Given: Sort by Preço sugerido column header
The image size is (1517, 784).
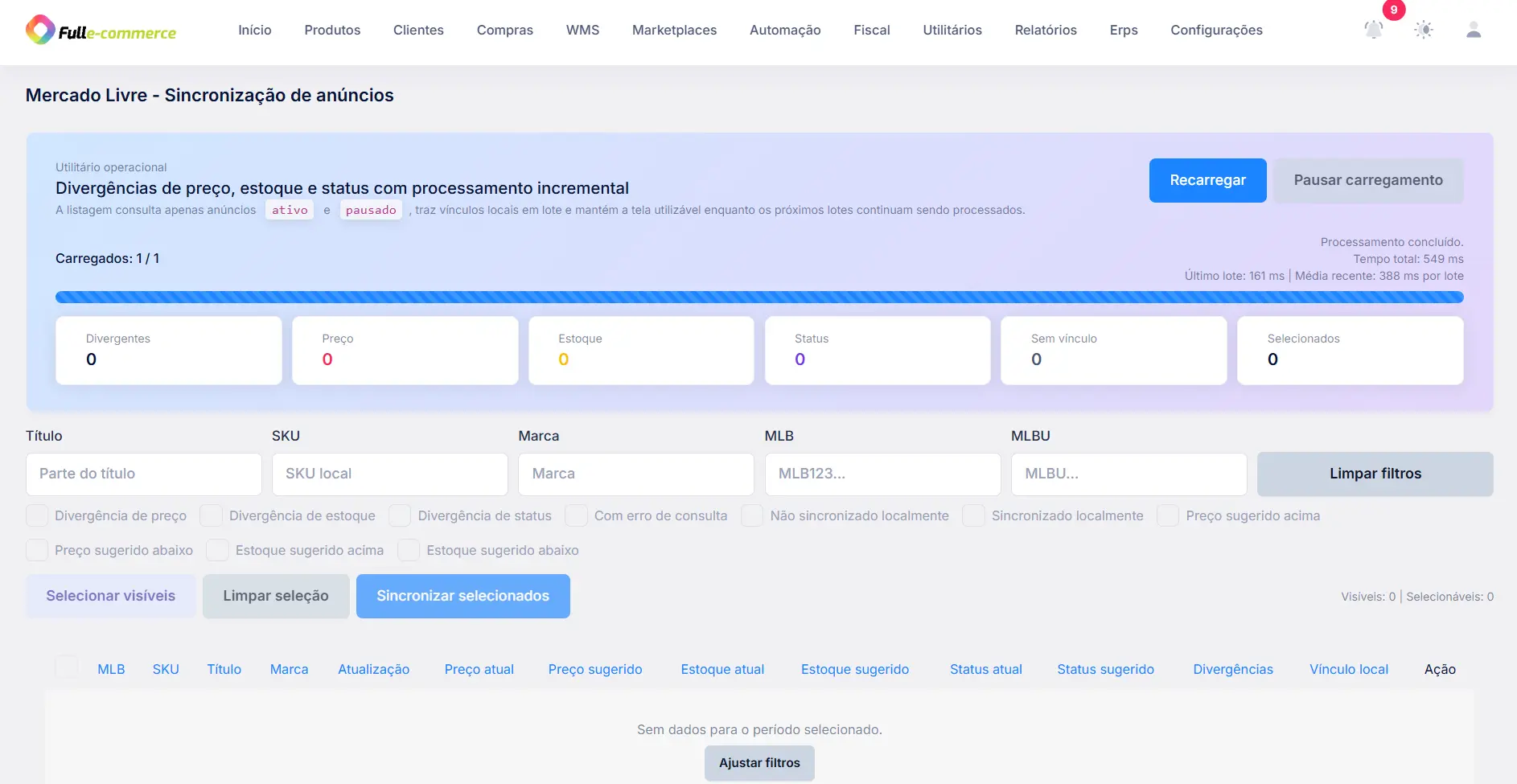Looking at the screenshot, I should click(595, 669).
